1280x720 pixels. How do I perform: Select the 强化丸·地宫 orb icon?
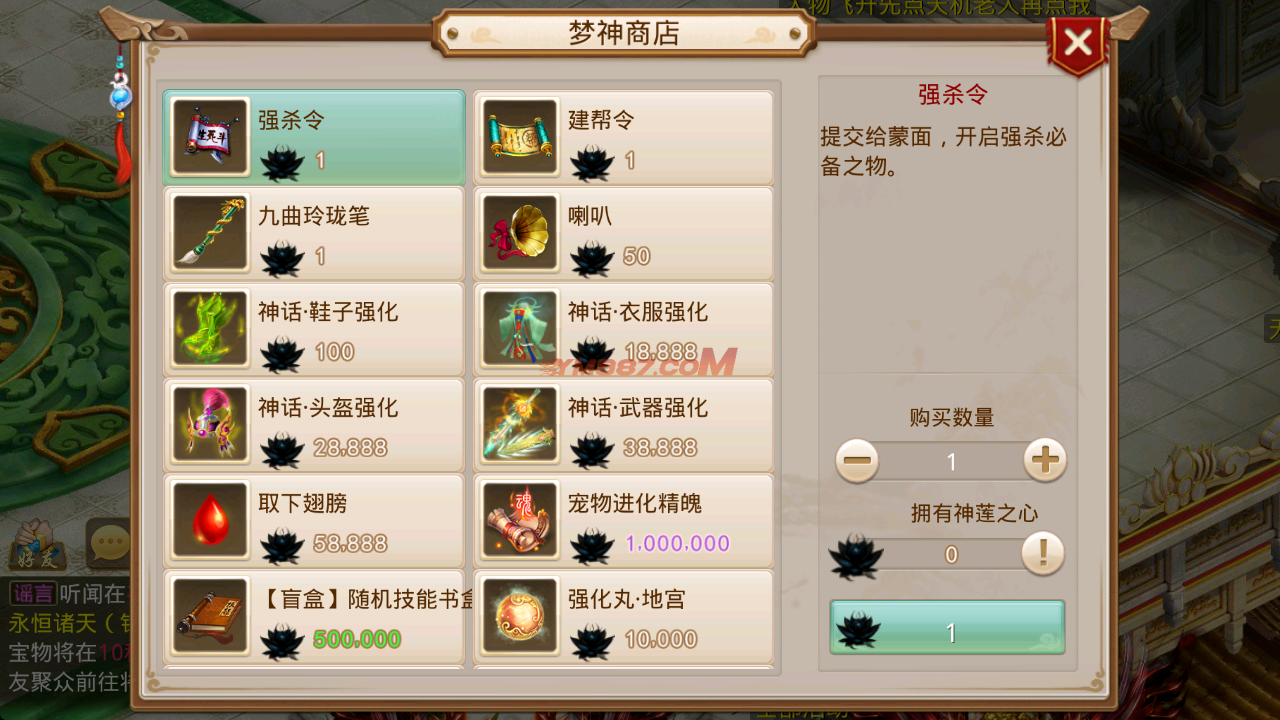pyautogui.click(x=520, y=617)
